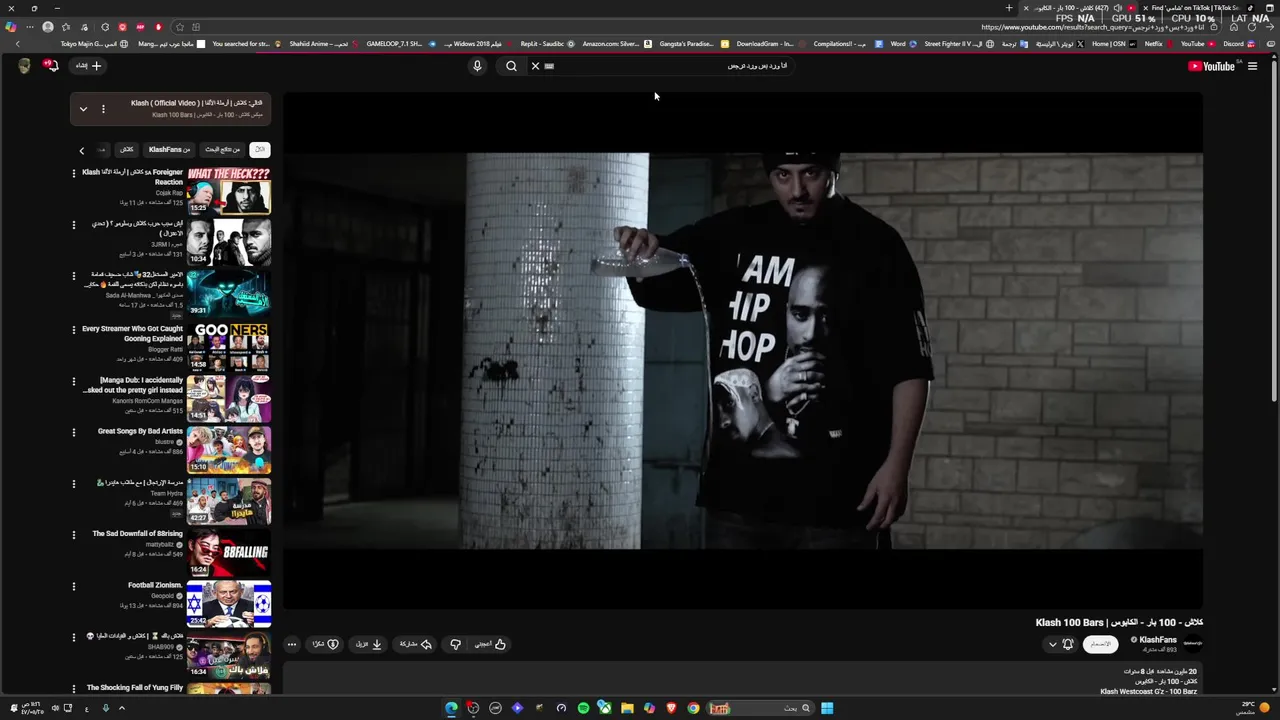Open the Team Hydra video thumbnail
This screenshot has height=720, width=1280.
(229, 501)
